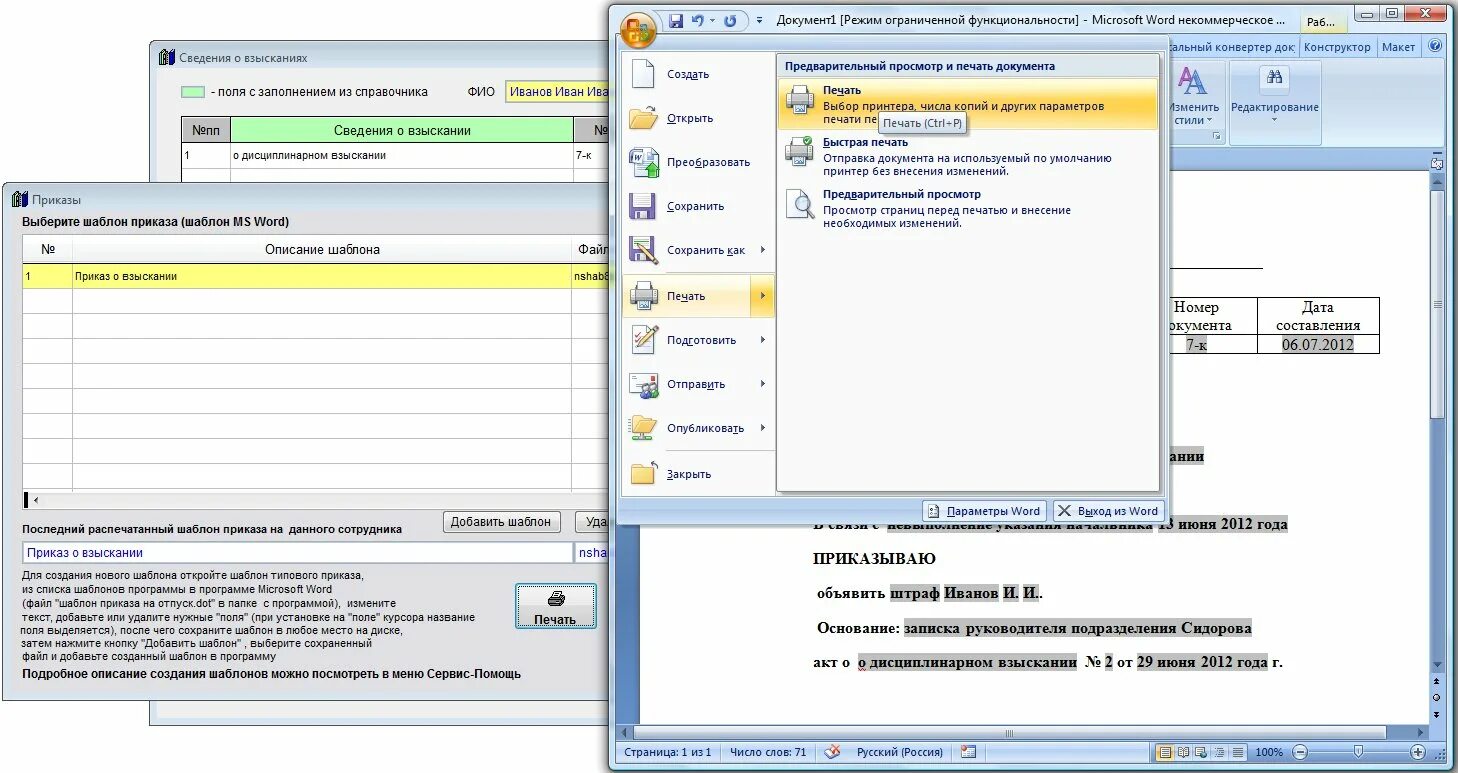Click Русский (Россия) language indicator
This screenshot has width=1458, height=773.
point(899,752)
